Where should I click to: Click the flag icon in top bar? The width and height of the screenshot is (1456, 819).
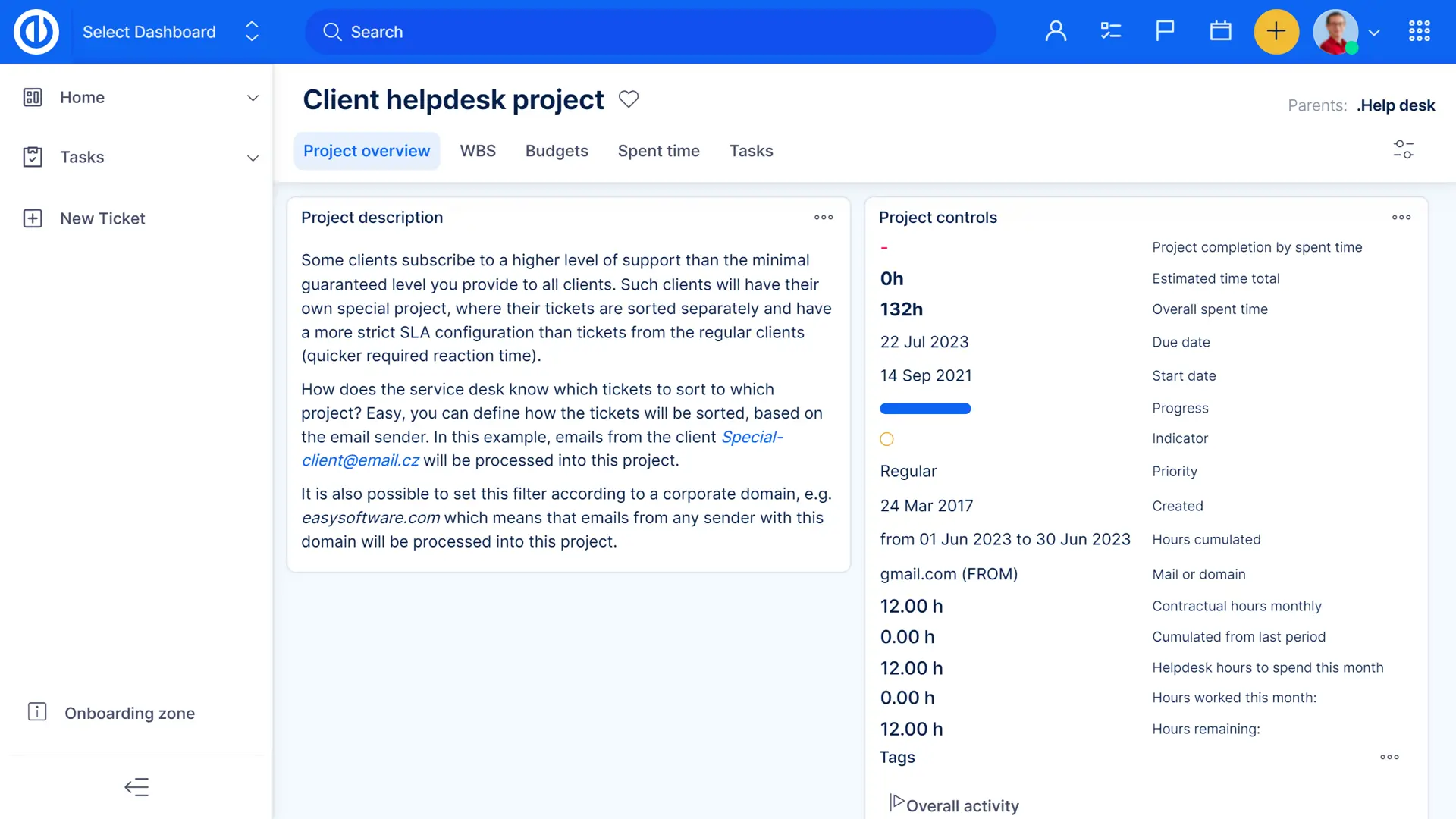(x=1165, y=31)
